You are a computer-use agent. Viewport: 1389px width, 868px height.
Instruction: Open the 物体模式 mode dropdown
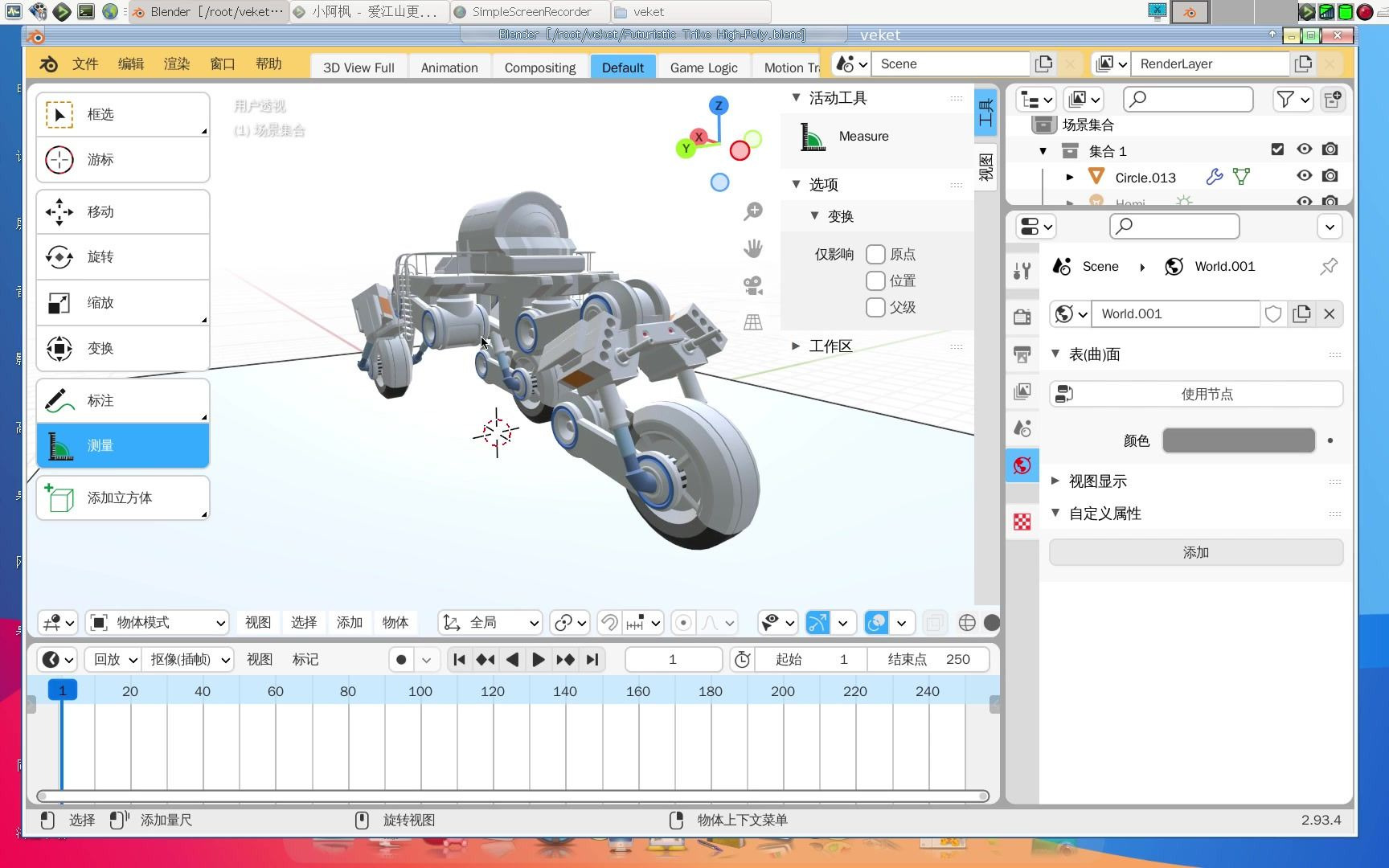coord(158,623)
